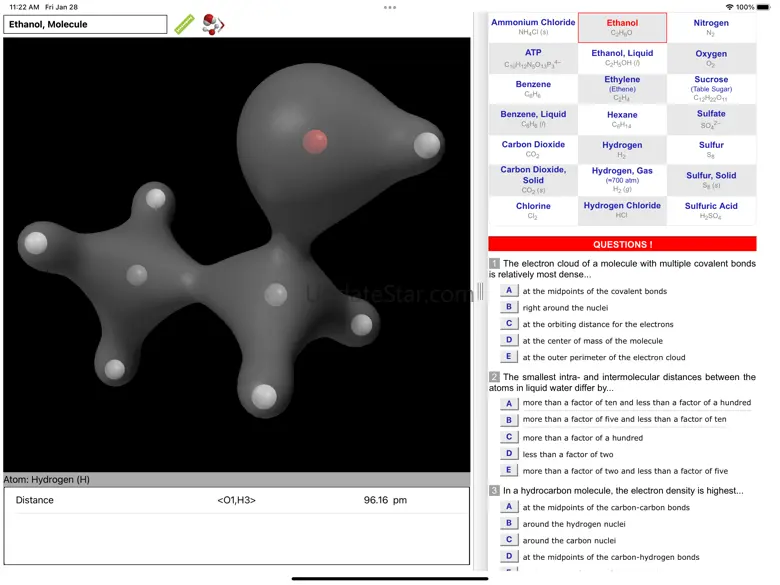Pick answer C 'around the carbon nuclei'
This screenshot has width=780, height=585.
(509, 540)
